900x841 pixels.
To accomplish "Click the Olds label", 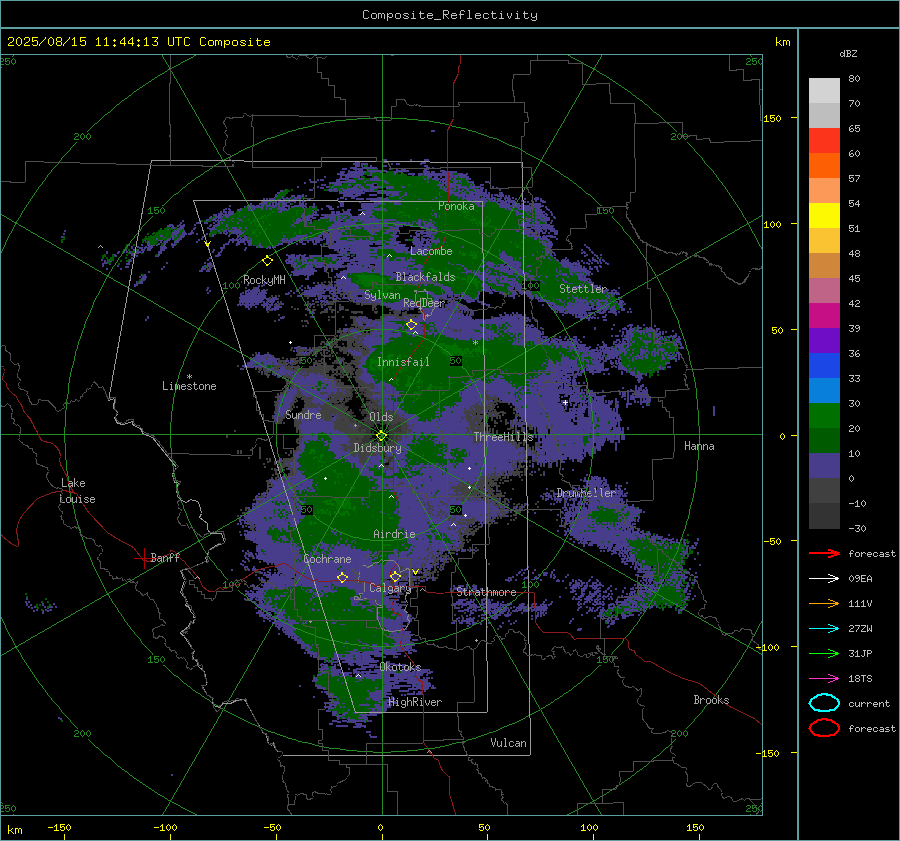I will (x=381, y=417).
